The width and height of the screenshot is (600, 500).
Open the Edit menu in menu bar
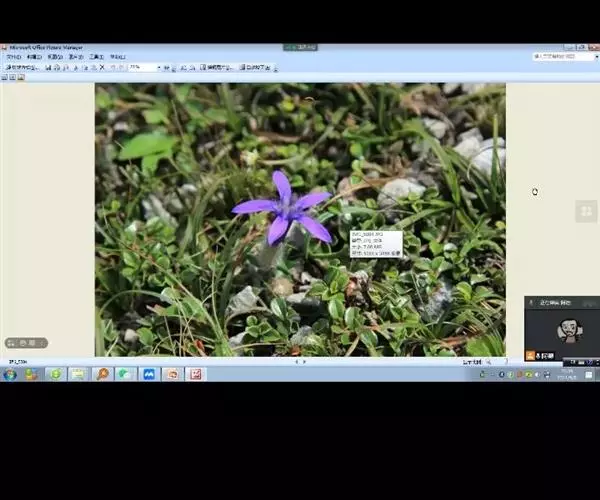point(36,57)
